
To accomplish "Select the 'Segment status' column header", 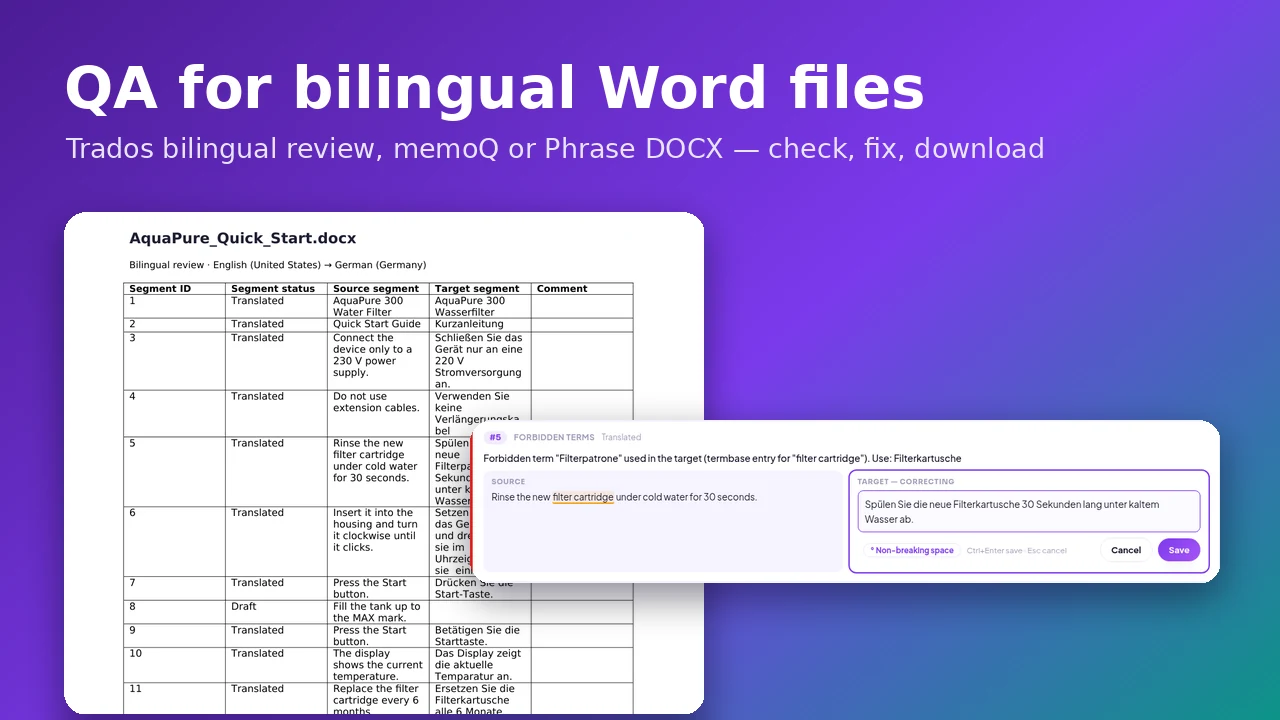I will pyautogui.click(x=276, y=288).
